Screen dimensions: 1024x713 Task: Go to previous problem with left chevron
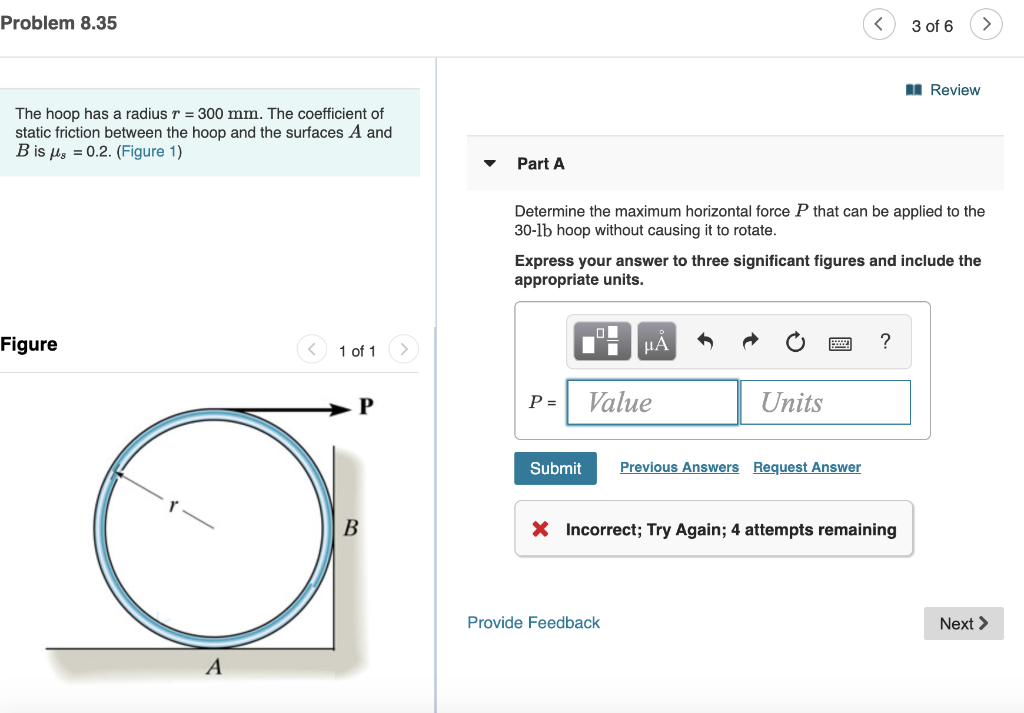tap(879, 24)
